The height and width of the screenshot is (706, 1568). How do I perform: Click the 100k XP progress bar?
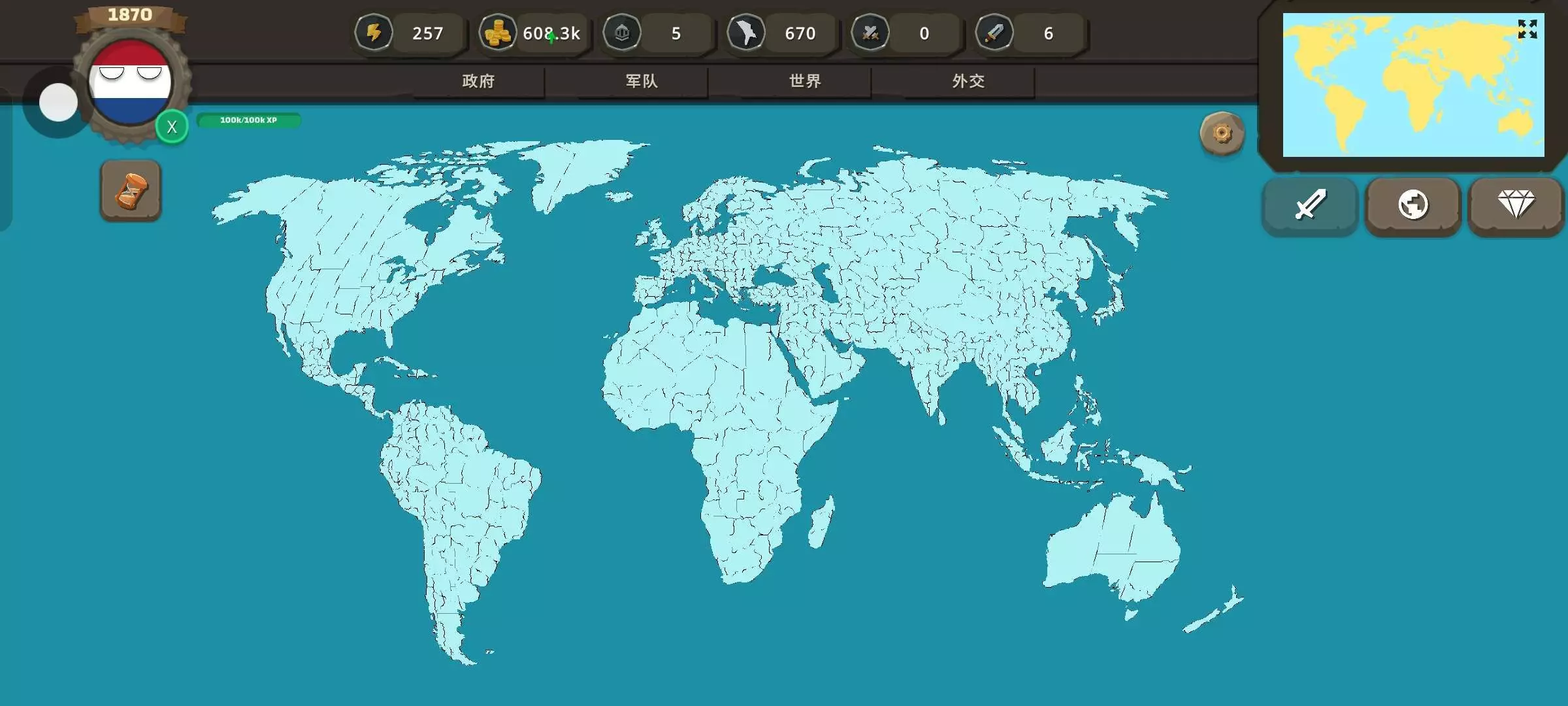pyautogui.click(x=248, y=120)
